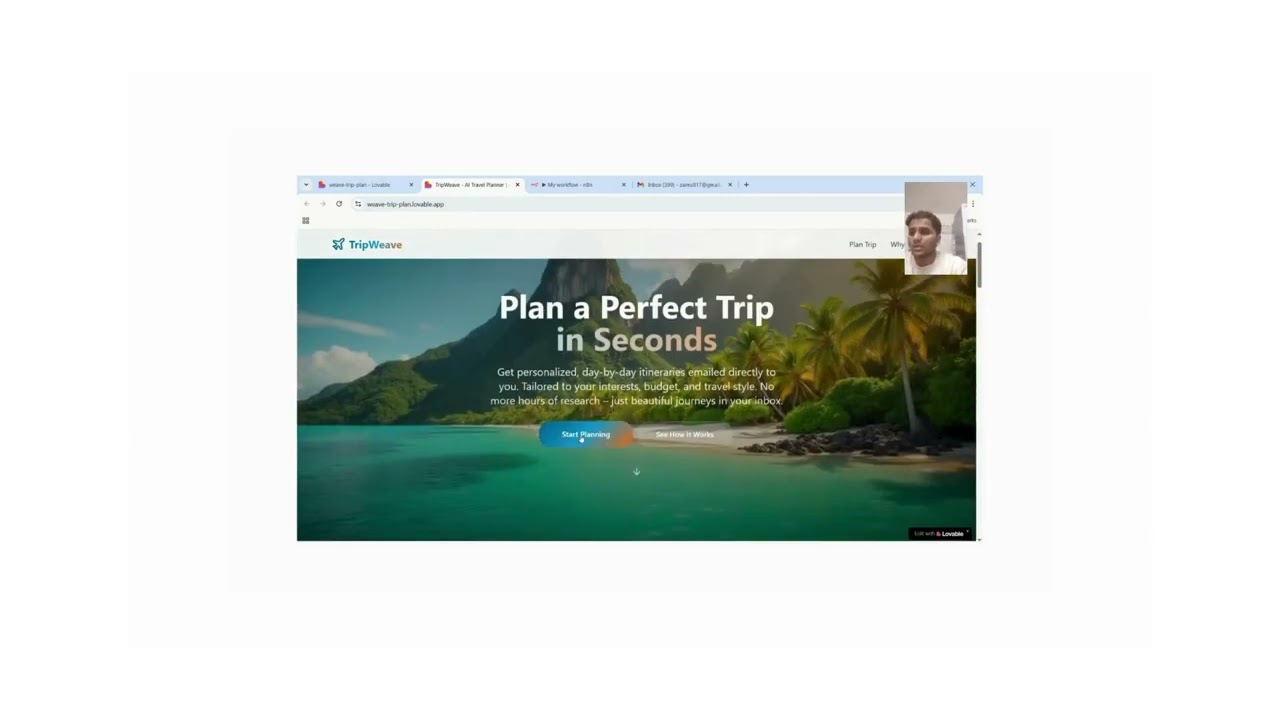Screen dimensions: 1280x720
Task: Switch to weave-trip-plan Lovable tab
Action: coord(359,185)
